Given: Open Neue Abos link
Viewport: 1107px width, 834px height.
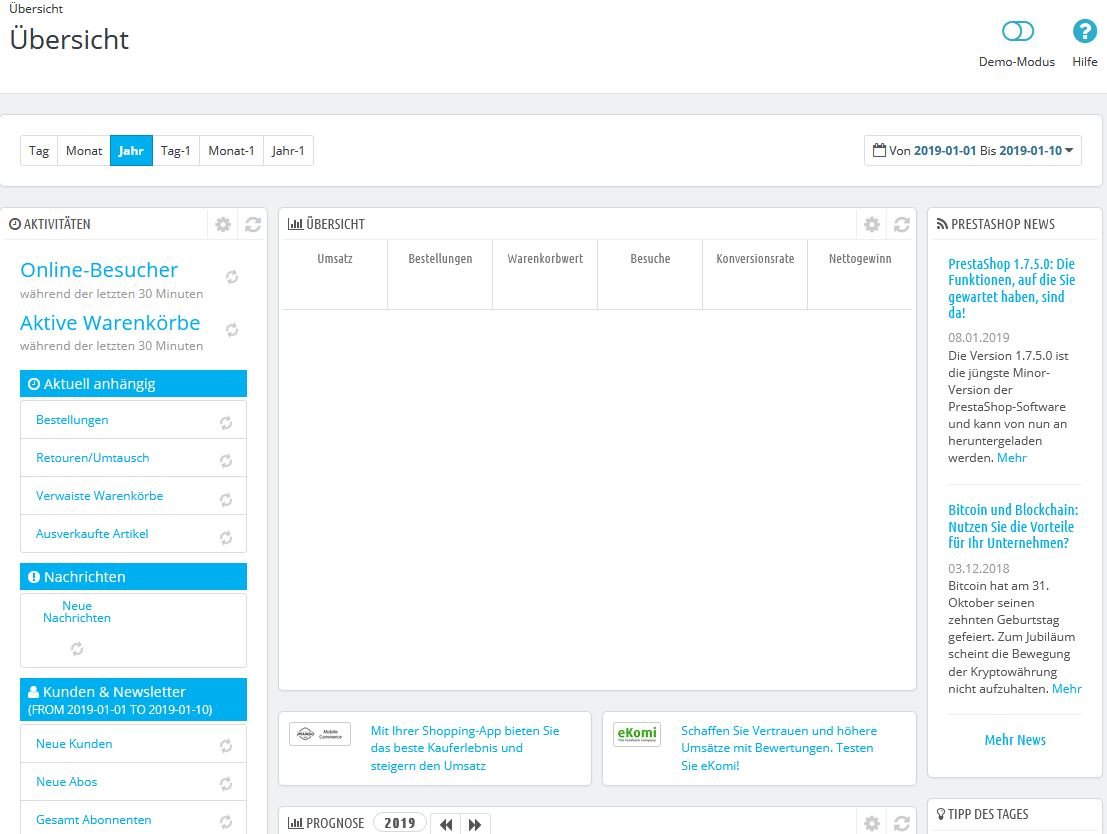Looking at the screenshot, I should [66, 782].
